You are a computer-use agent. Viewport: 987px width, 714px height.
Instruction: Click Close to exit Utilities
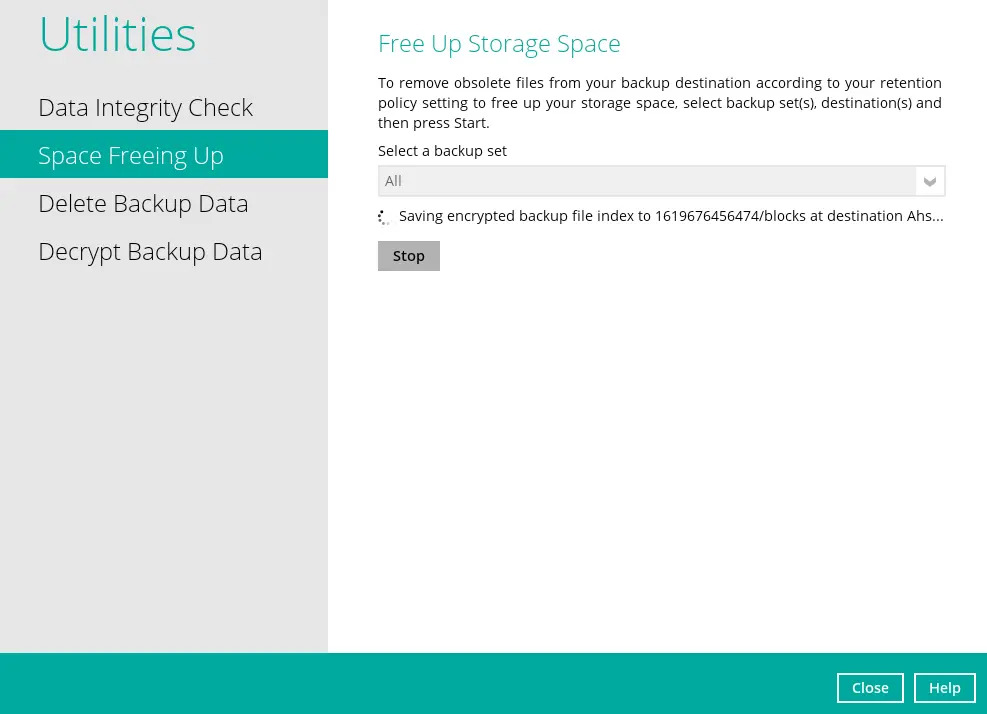pos(870,688)
